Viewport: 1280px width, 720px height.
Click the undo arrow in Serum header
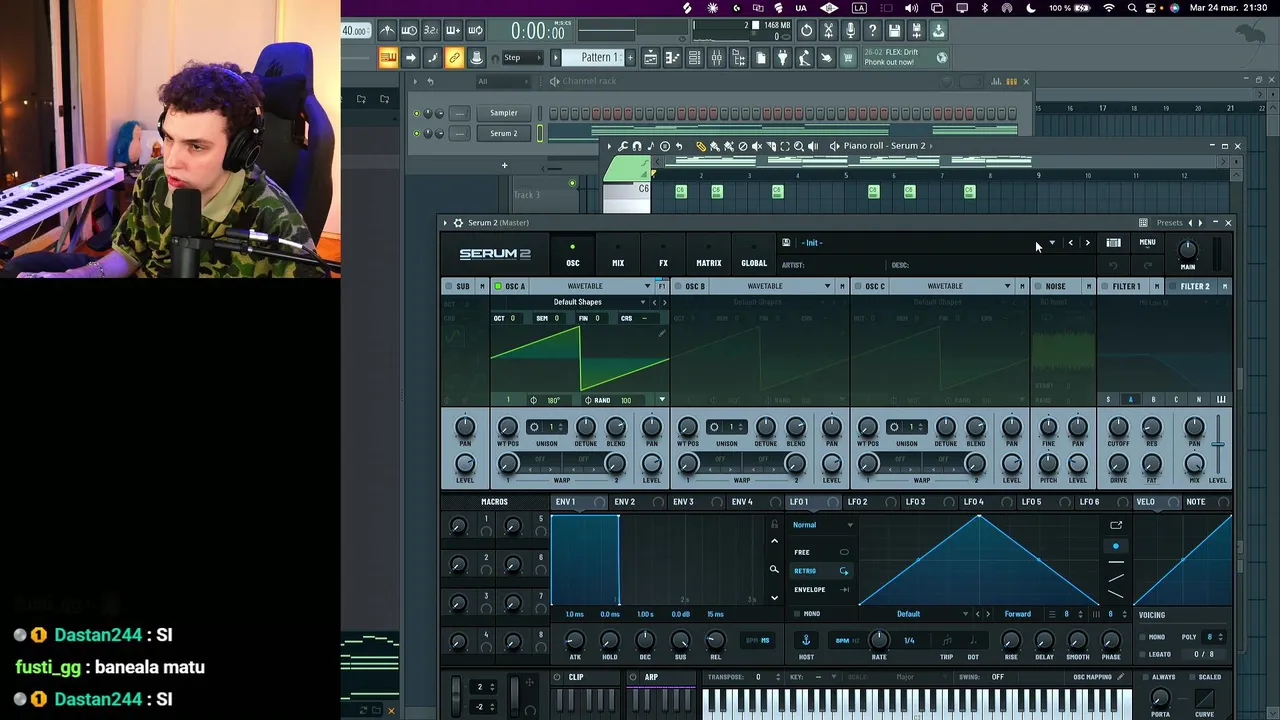[1113, 265]
